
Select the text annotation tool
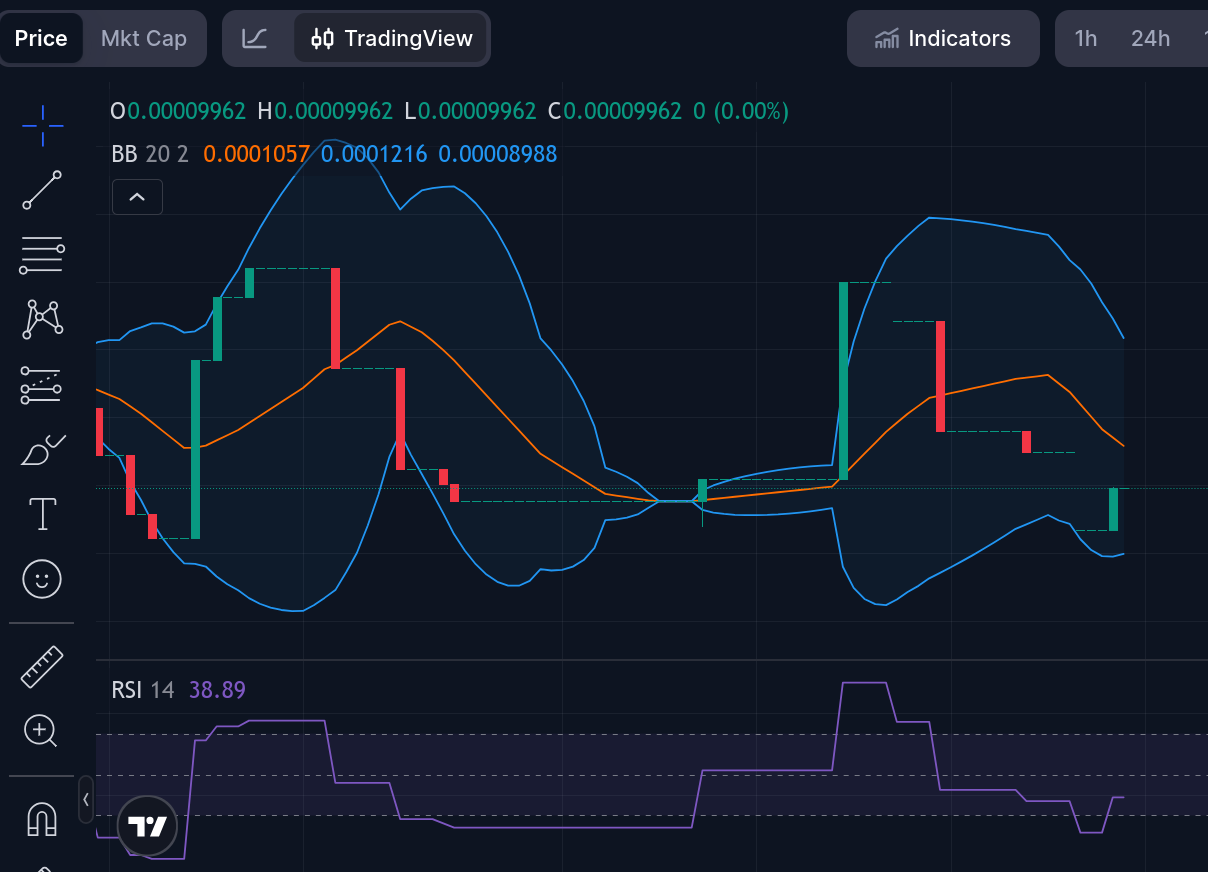[42, 514]
